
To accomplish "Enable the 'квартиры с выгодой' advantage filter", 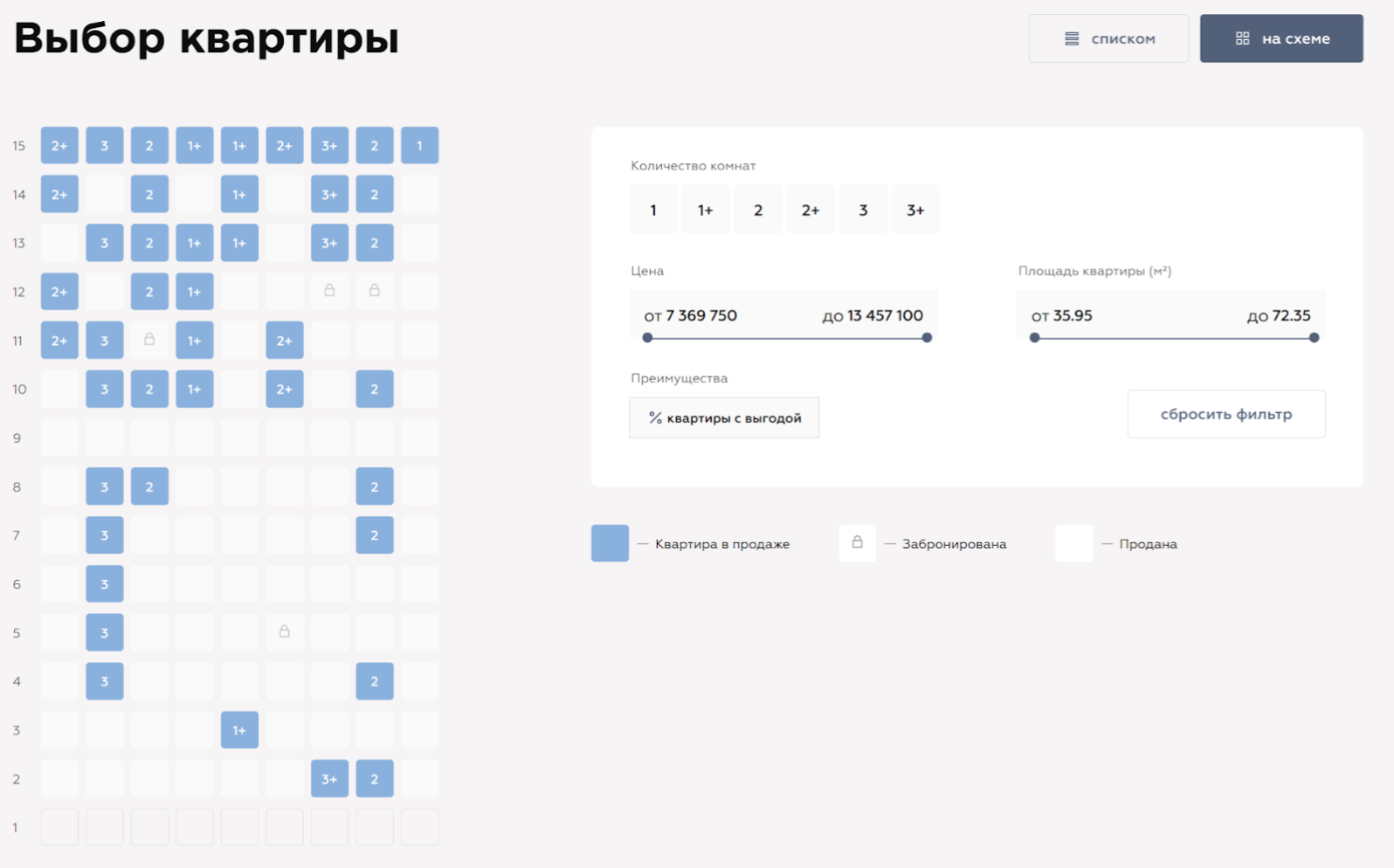I will 724,418.
